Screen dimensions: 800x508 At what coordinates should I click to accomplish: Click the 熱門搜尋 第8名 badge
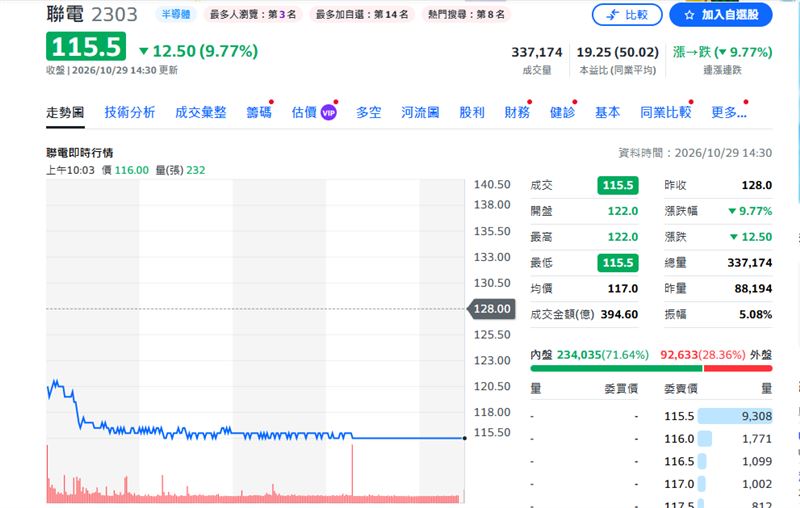tap(466, 14)
